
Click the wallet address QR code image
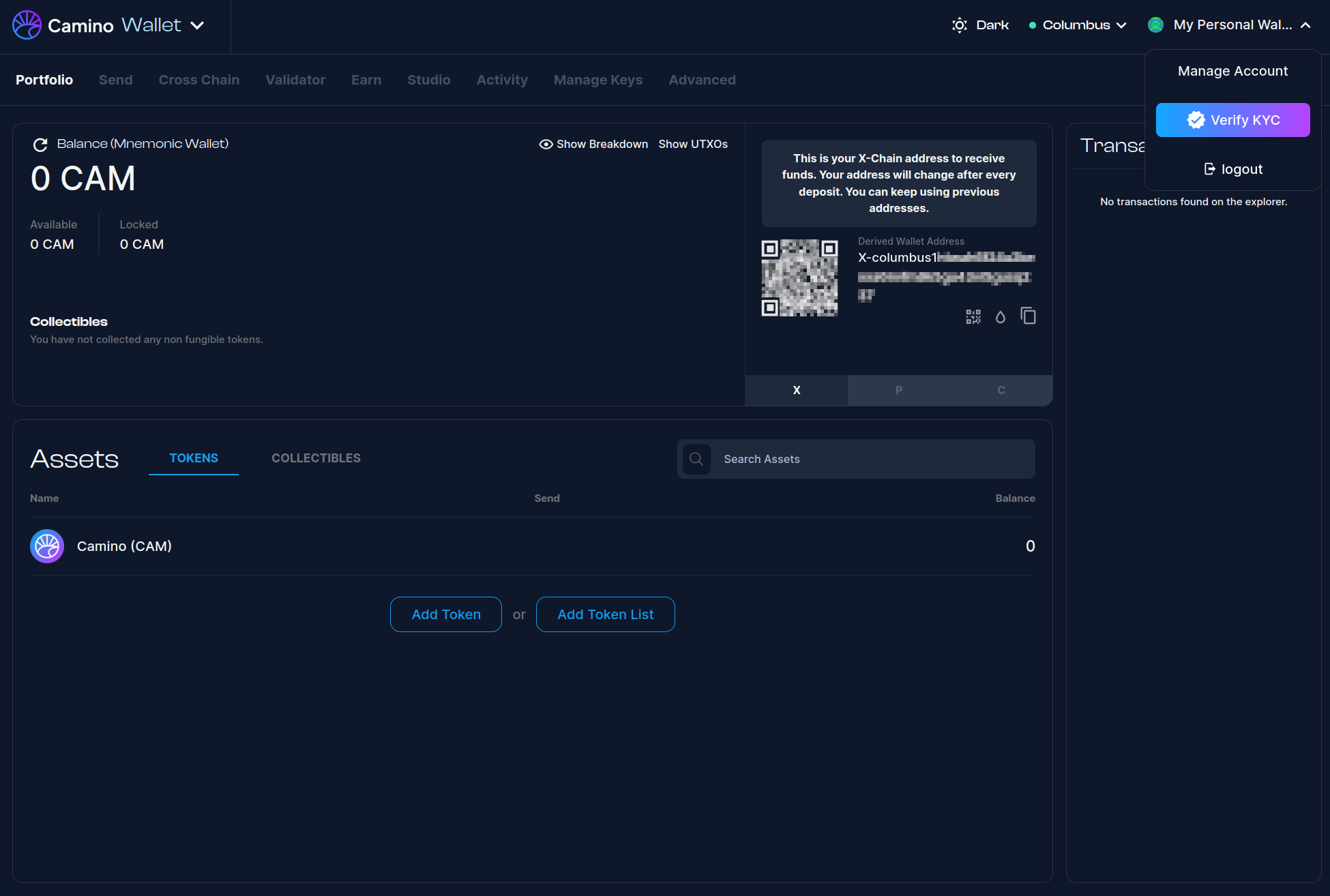[799, 278]
